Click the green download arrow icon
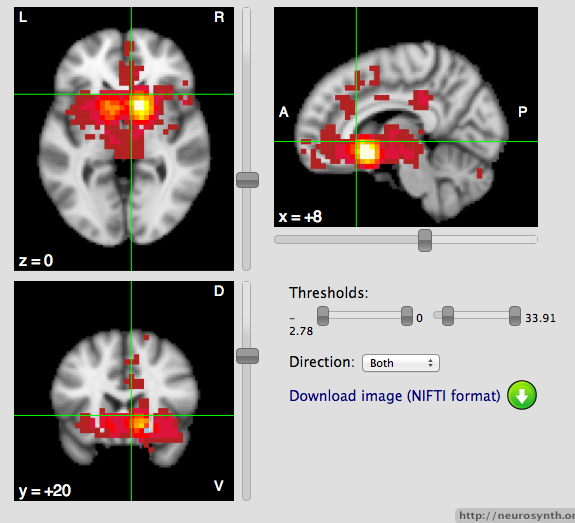This screenshot has height=523, width=575. 522,395
